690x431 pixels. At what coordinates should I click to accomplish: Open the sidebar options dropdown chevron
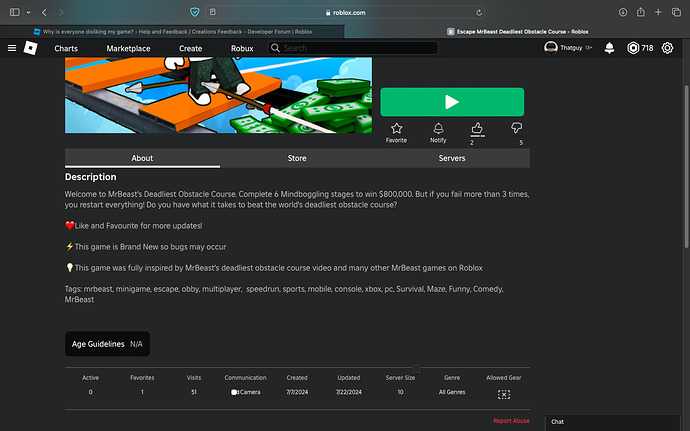pyautogui.click(x=28, y=12)
